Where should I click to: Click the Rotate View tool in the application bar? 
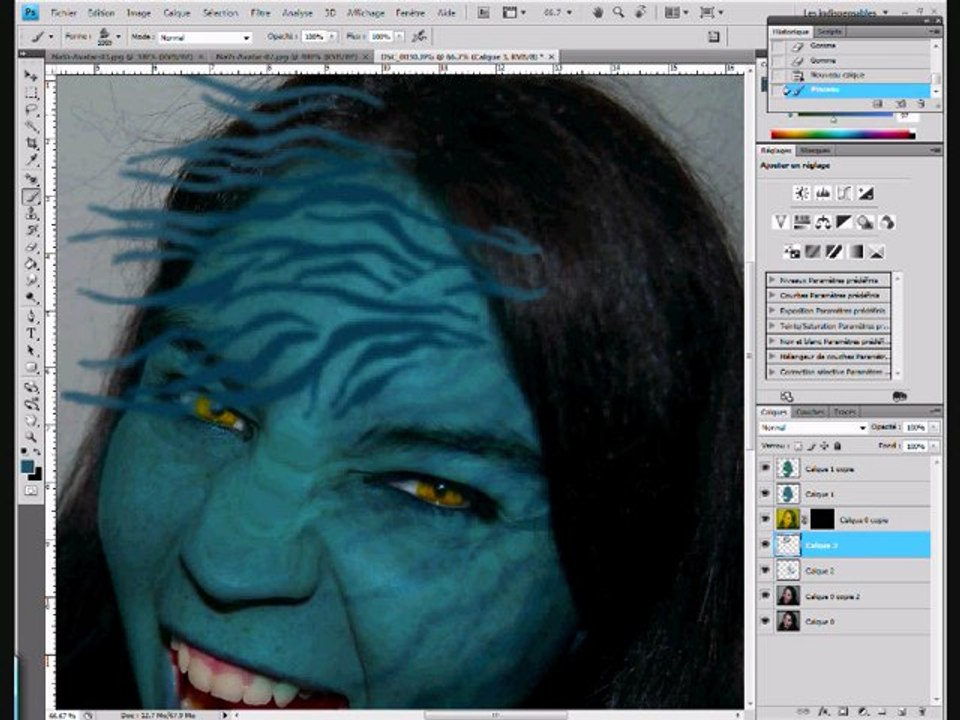[640, 12]
